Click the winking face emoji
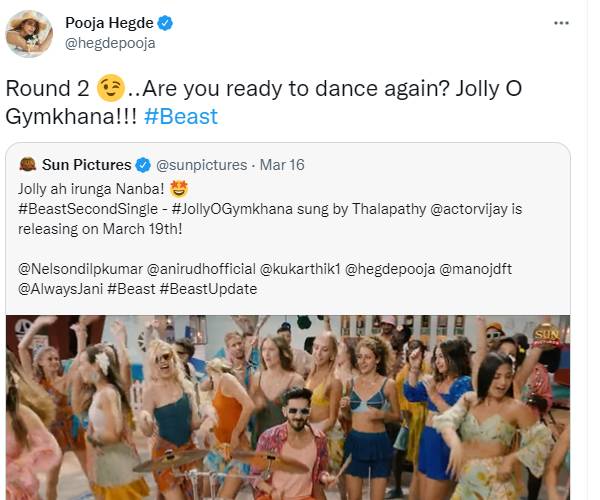Screen dimensions: 600x500 112,89
